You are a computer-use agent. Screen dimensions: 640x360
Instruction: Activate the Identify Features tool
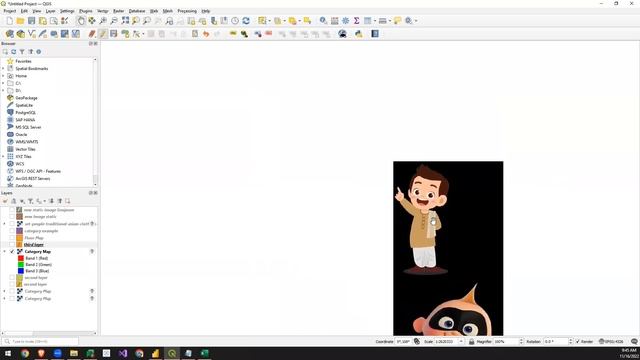(x=323, y=21)
